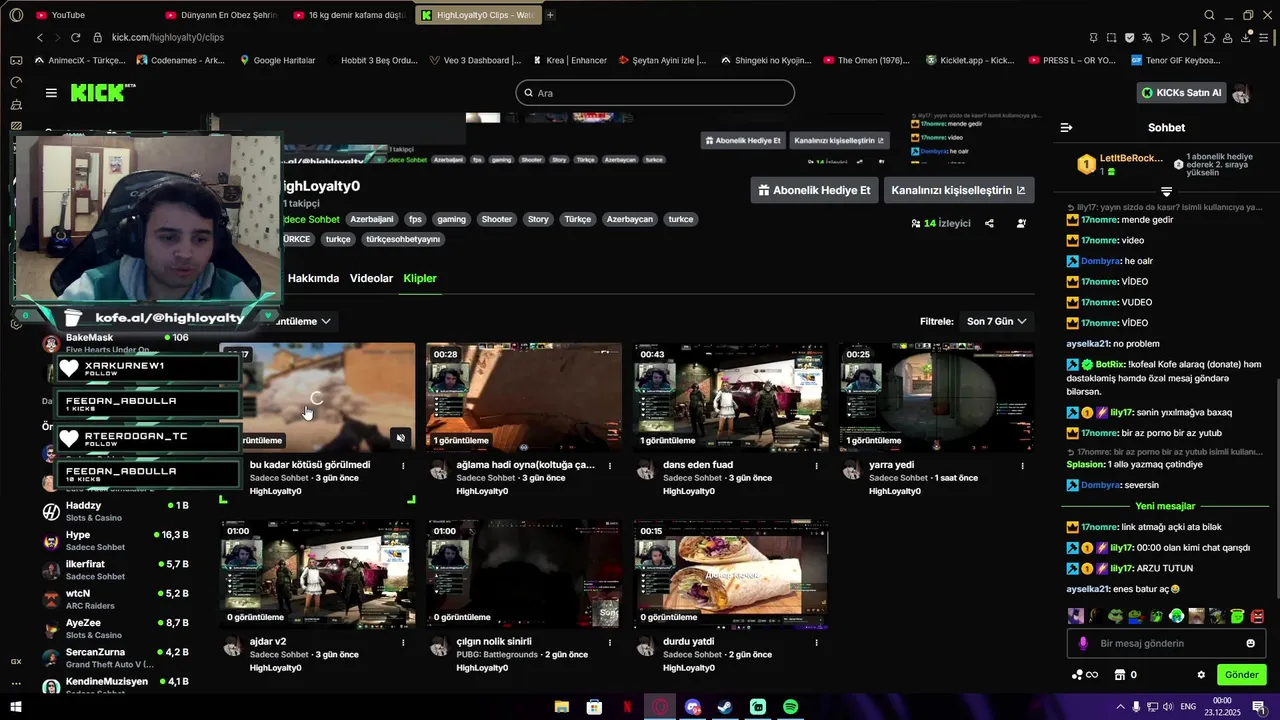Open Opera GX logo menu
1280x720 pixels.
(16, 15)
